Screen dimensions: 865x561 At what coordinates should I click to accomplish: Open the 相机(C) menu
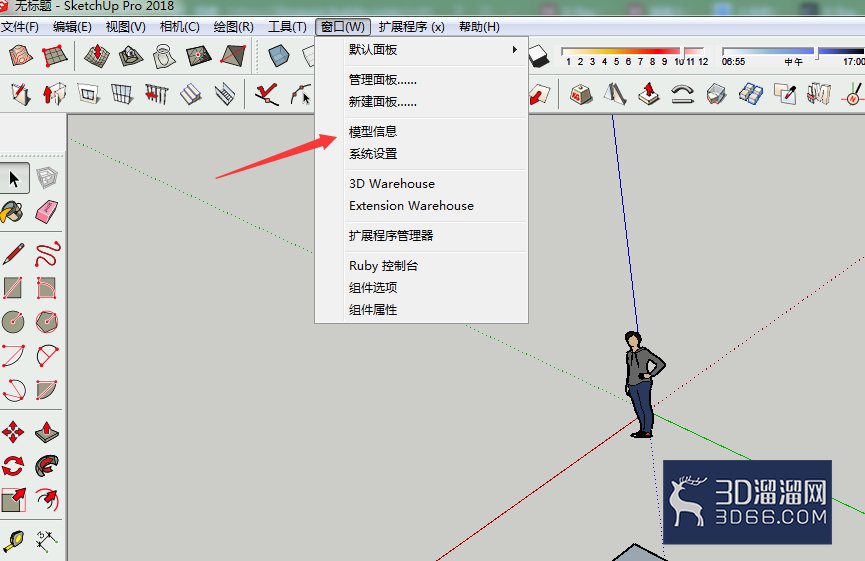pyautogui.click(x=179, y=26)
